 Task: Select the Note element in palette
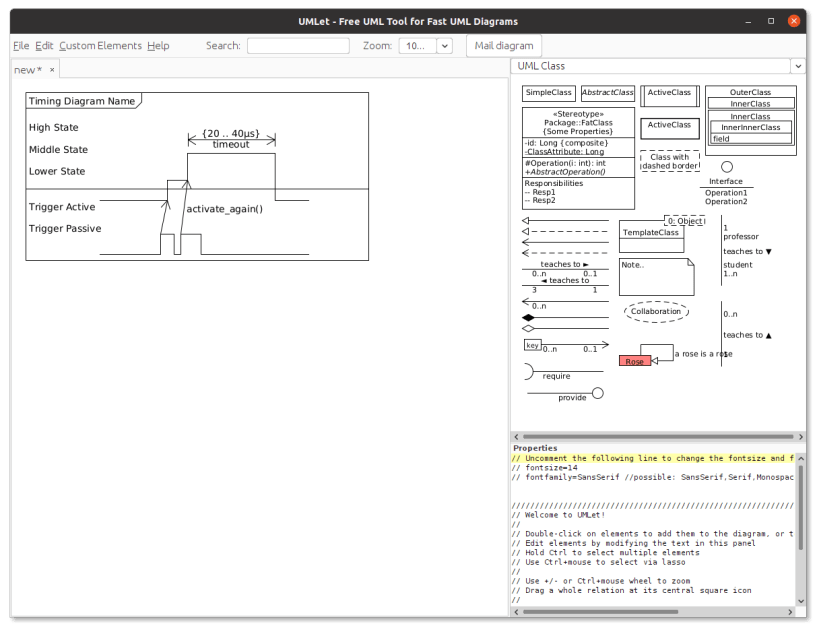tap(657, 277)
